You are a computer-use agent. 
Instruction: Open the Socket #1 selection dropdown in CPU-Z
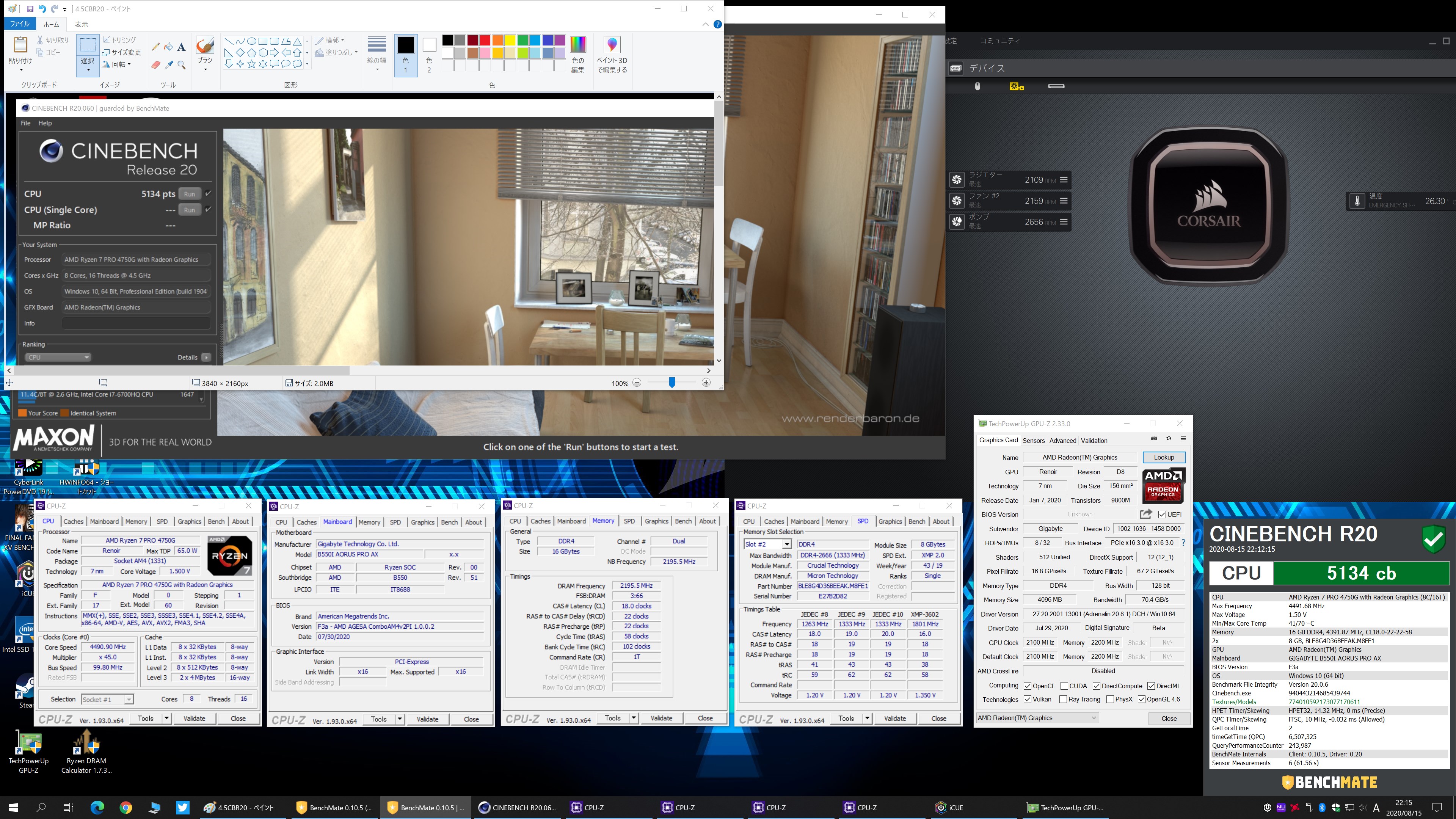[x=128, y=700]
